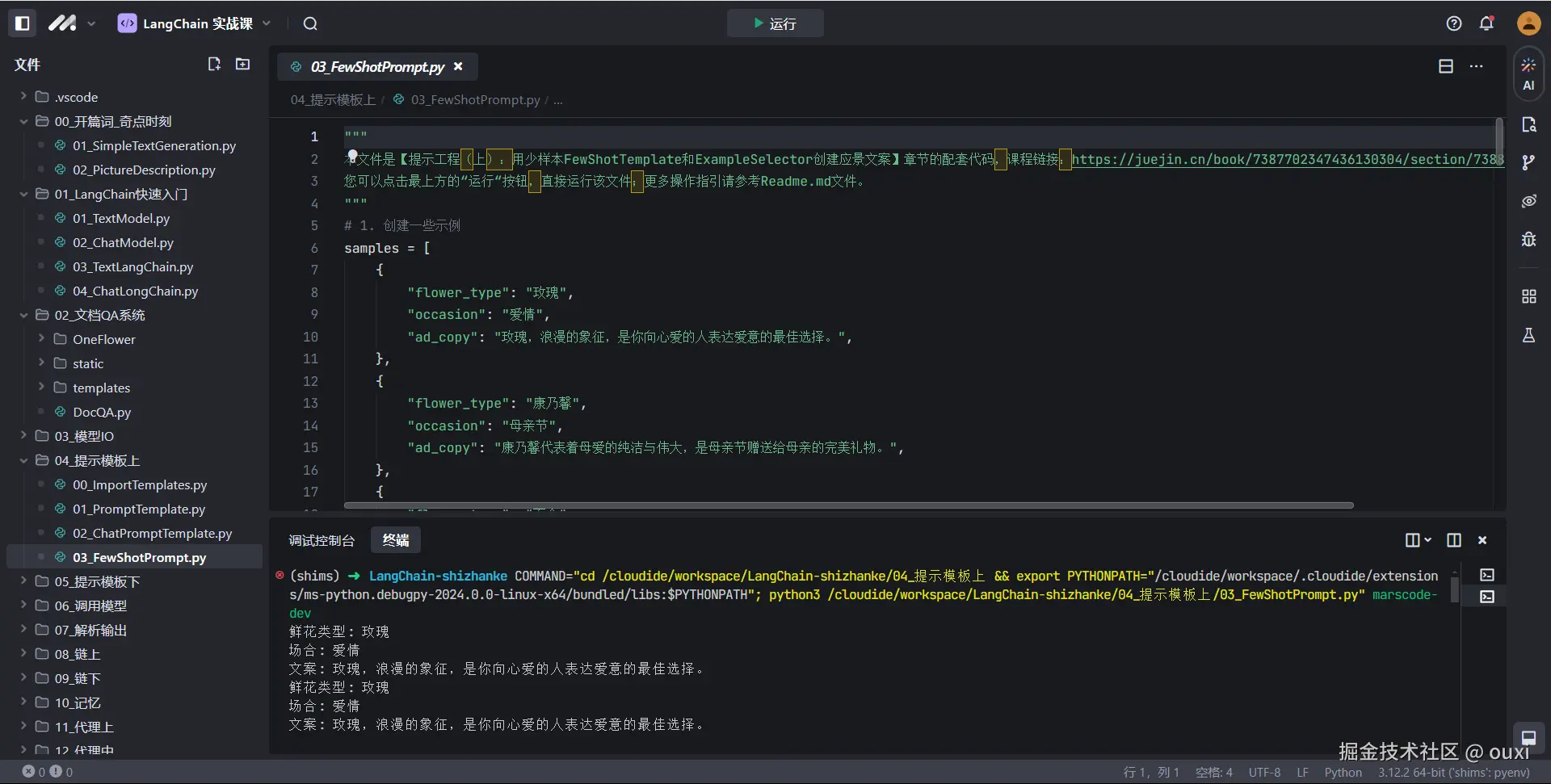
Task: Toggle the editor split layout icon
Action: (1445, 66)
